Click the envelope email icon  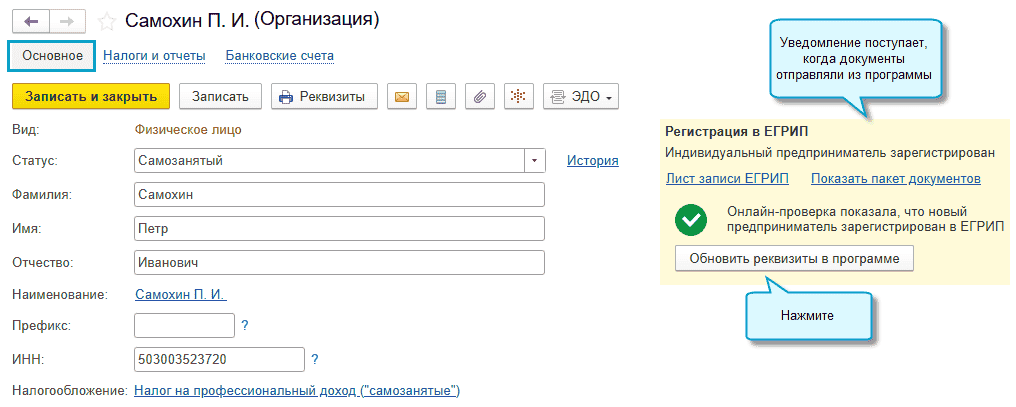tap(402, 97)
